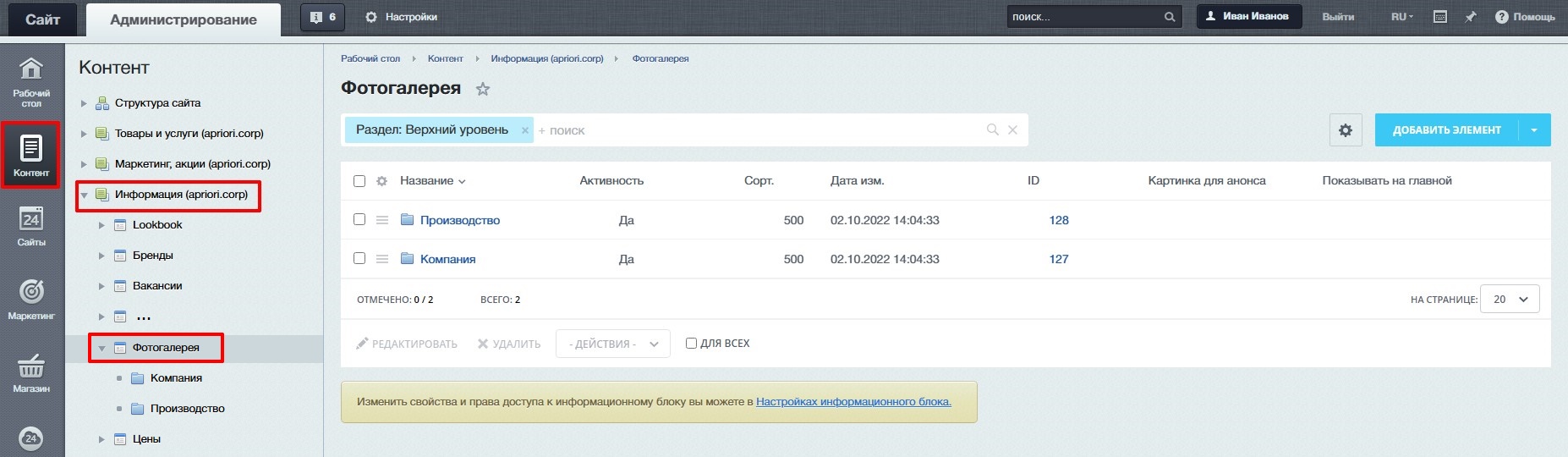This screenshot has width=1568, height=457.
Task: Open the Рабочий стол sidebar icon
Action: point(31,81)
